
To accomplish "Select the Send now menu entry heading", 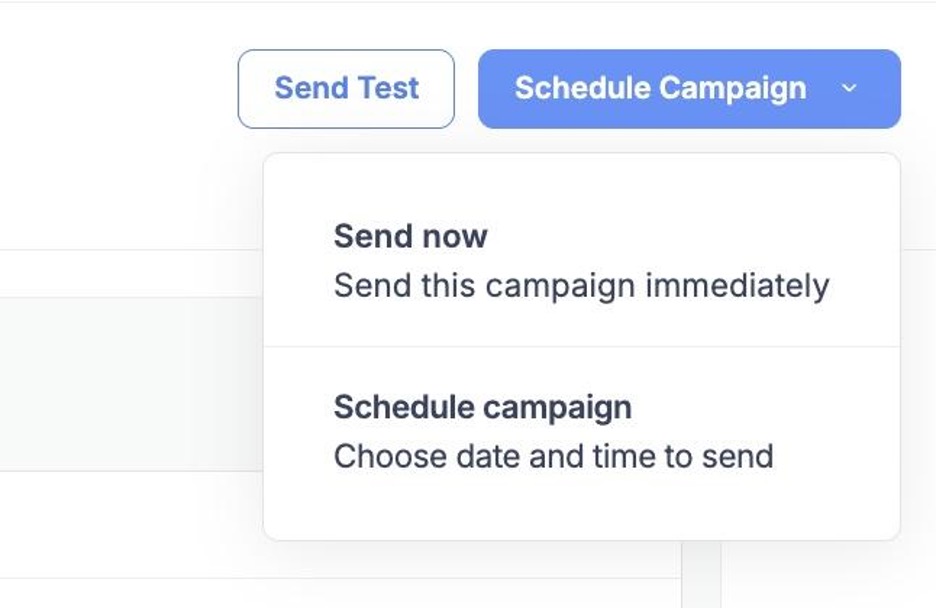I will tap(412, 236).
